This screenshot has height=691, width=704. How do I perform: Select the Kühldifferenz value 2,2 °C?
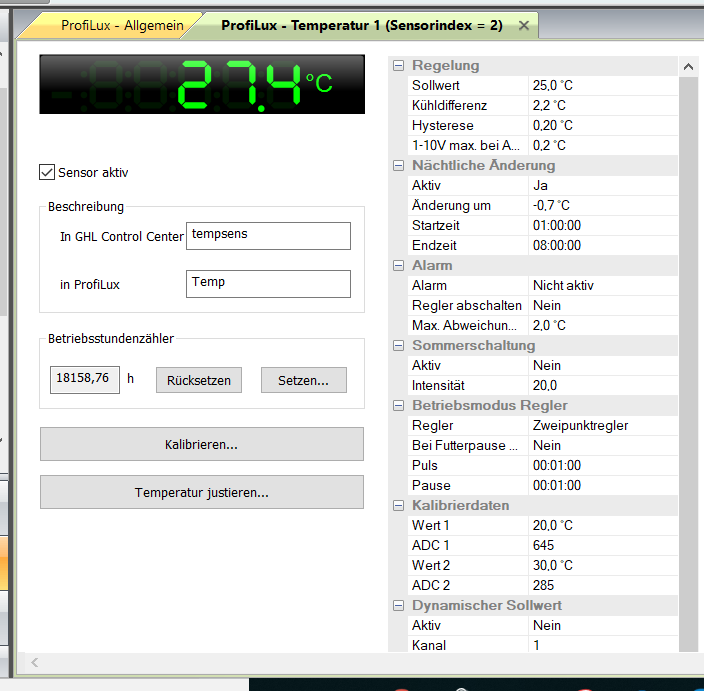coord(603,106)
